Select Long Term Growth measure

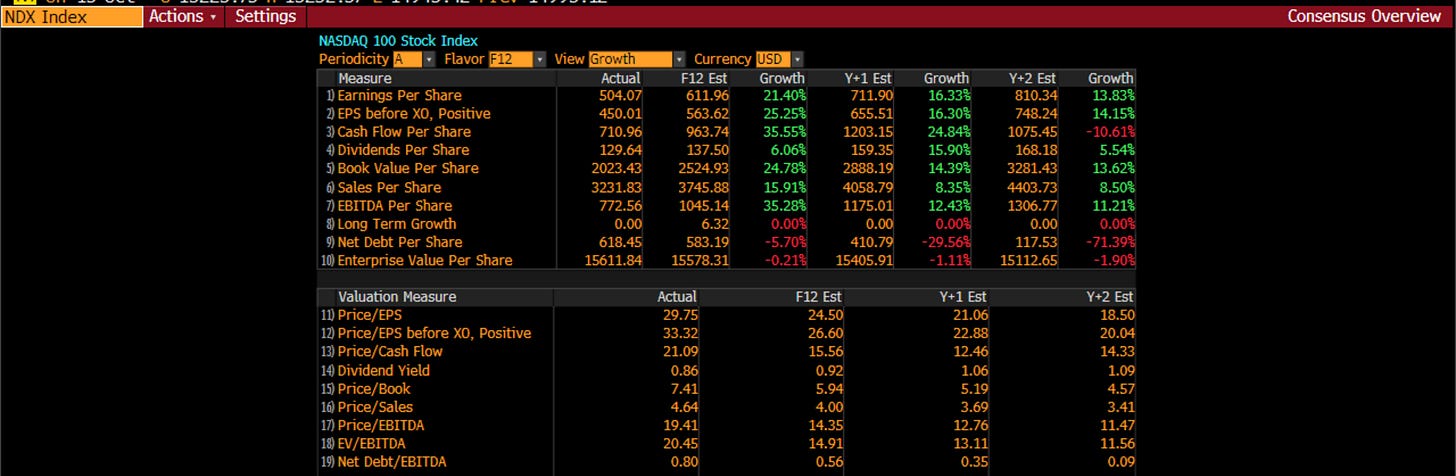coord(396,224)
